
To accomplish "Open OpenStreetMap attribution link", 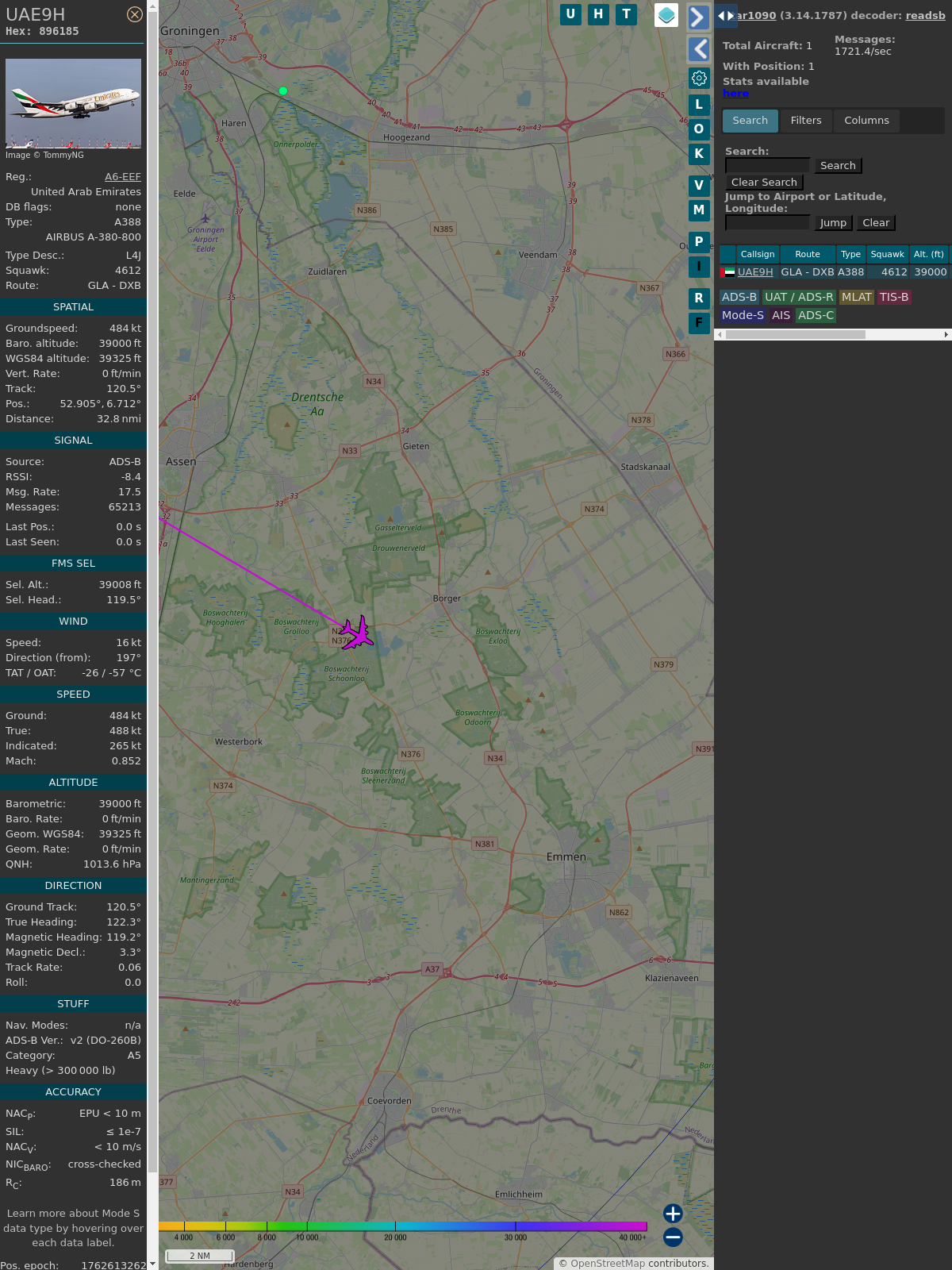I will [608, 1263].
